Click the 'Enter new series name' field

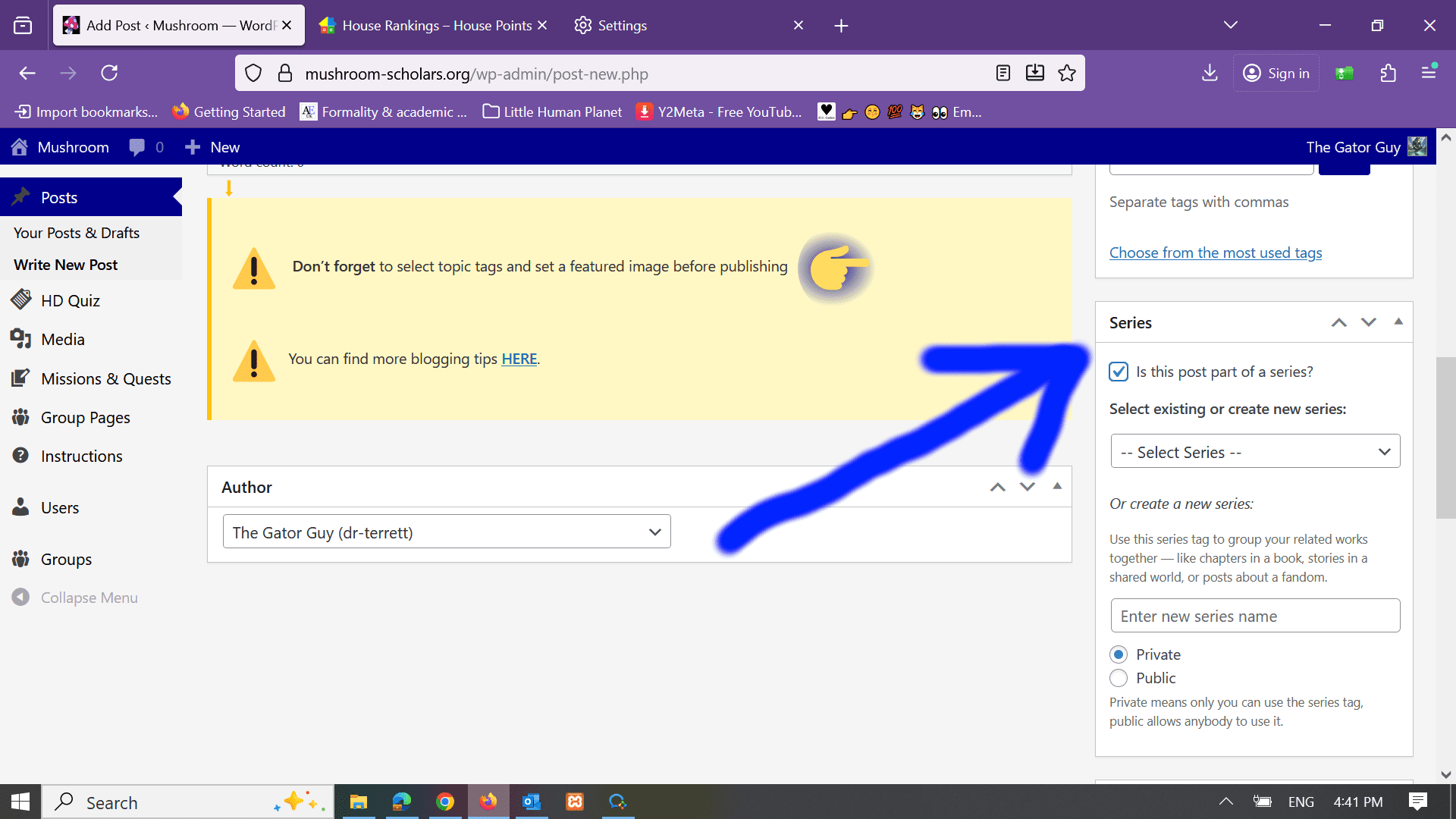click(x=1255, y=616)
